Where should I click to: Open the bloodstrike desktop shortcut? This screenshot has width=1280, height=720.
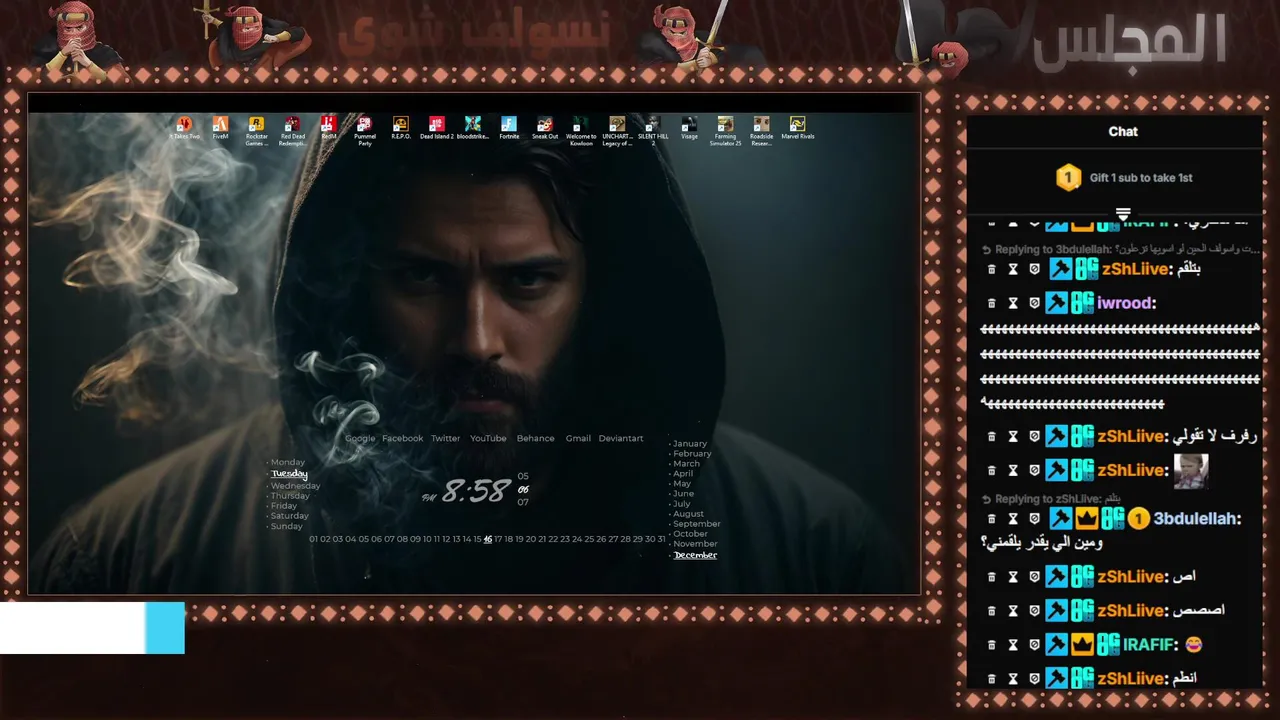point(473,128)
